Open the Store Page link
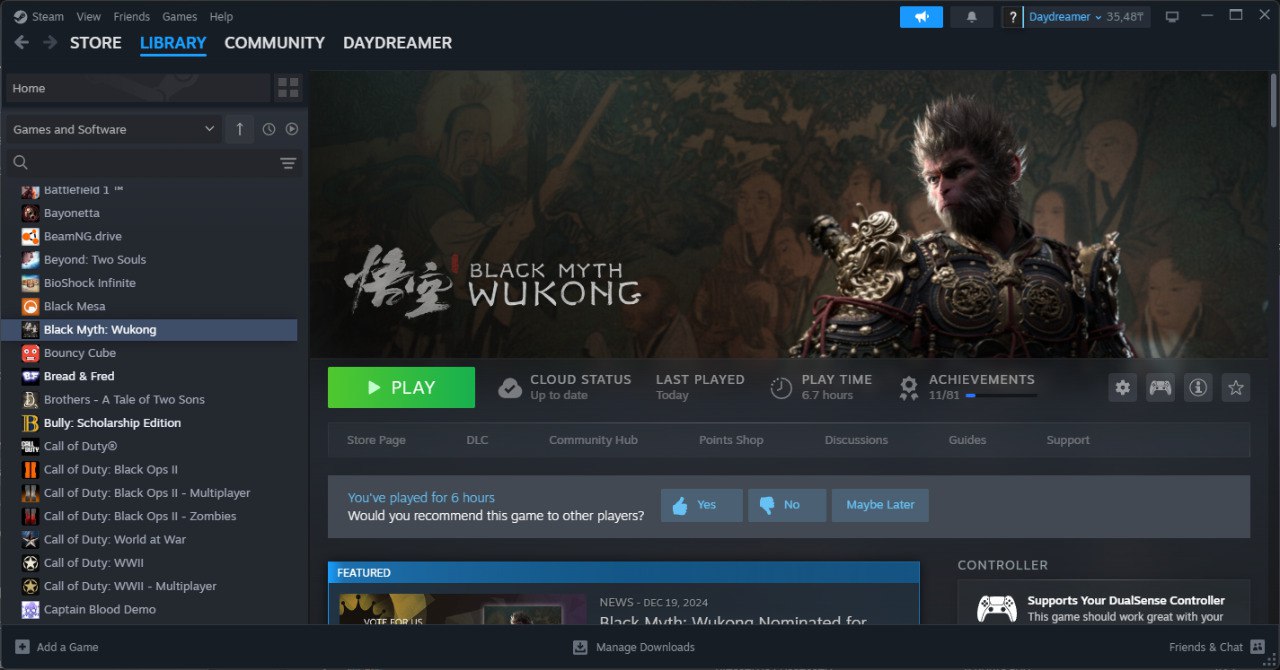Image resolution: width=1280 pixels, height=670 pixels. click(x=376, y=440)
